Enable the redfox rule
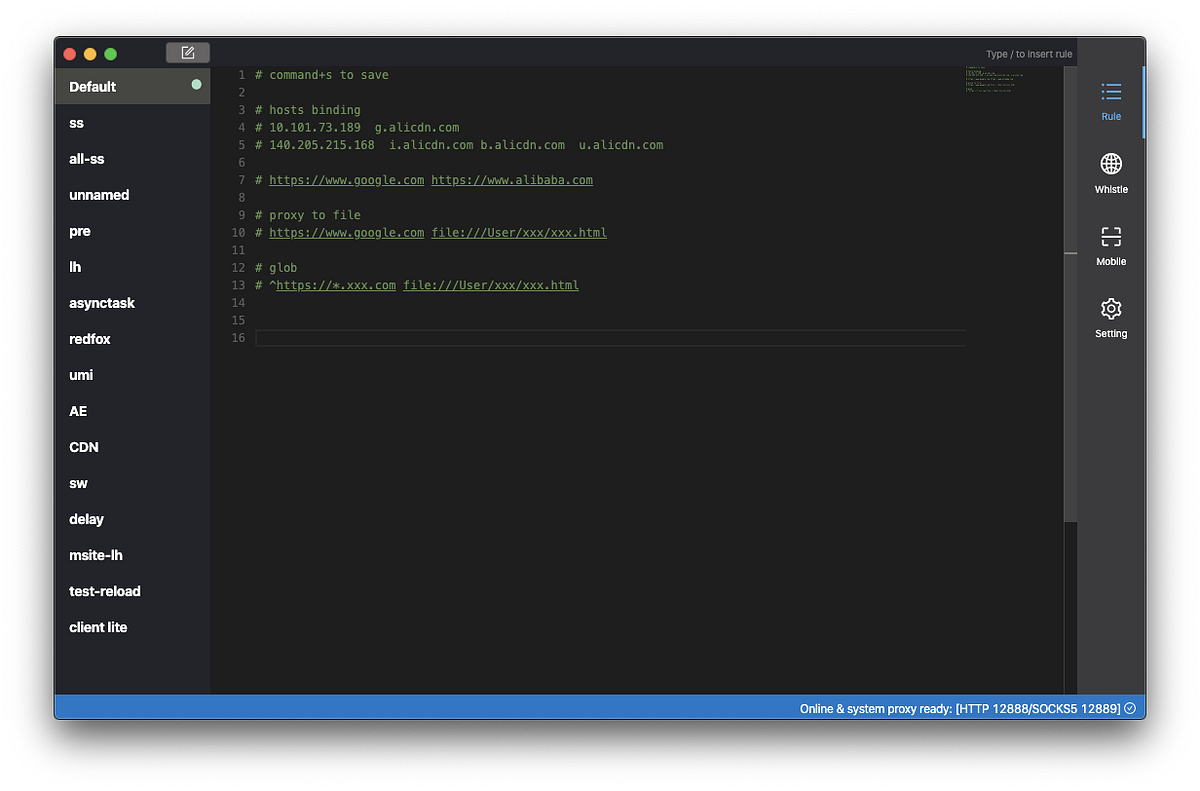 pos(89,339)
